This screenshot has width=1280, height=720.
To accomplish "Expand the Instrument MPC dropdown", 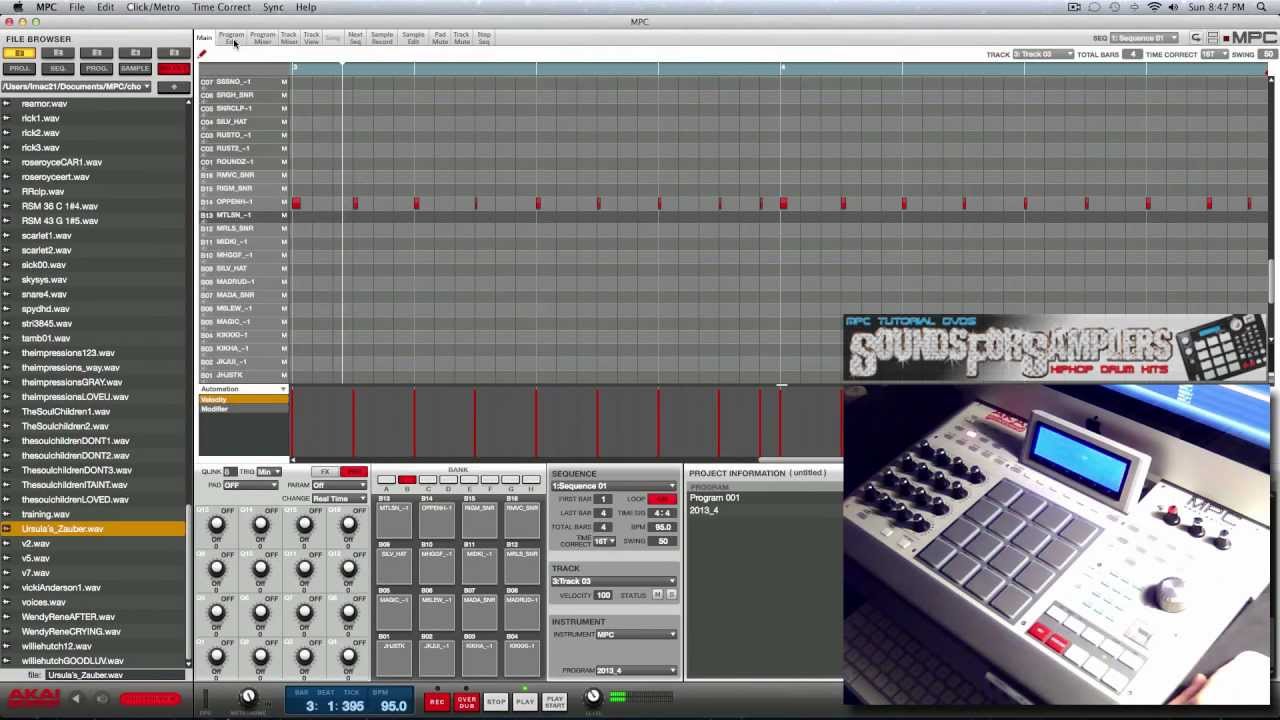I will [636, 635].
